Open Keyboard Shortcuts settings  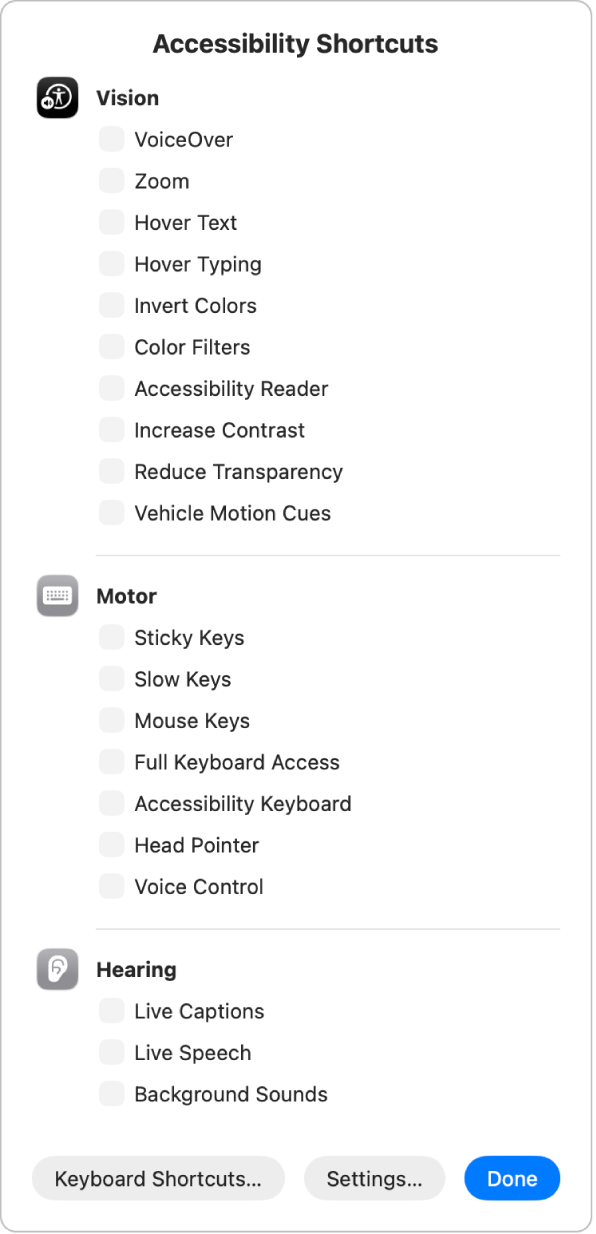coord(157,1178)
